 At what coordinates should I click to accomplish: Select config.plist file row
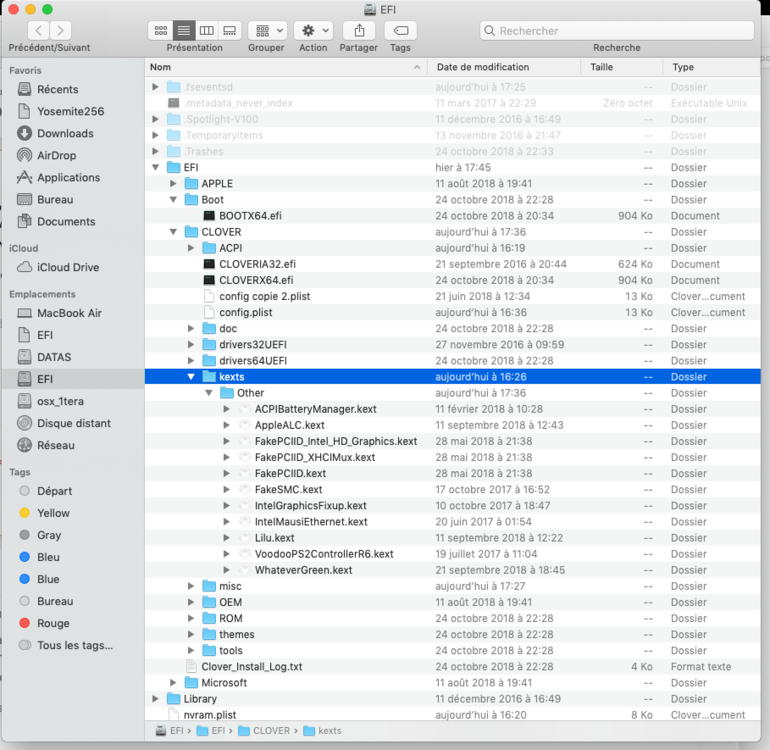(x=453, y=313)
